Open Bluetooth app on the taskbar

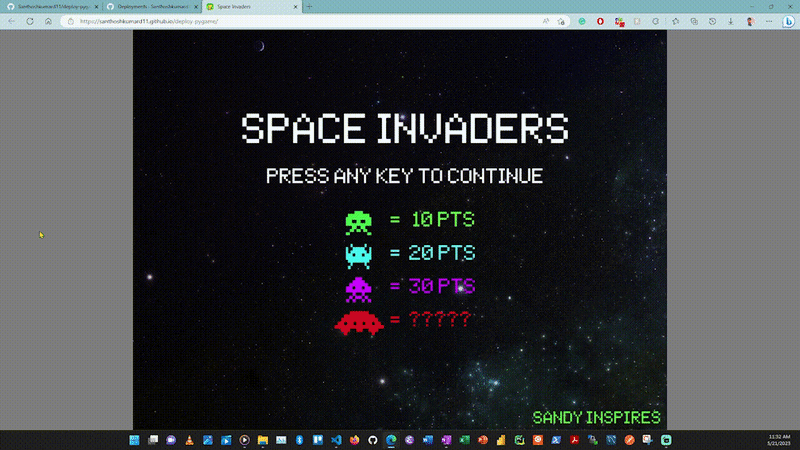pyautogui.click(x=299, y=440)
